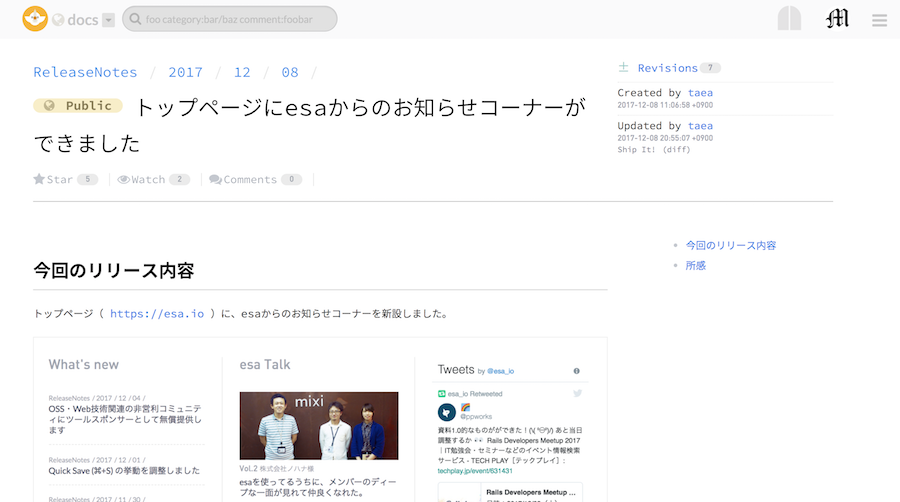
Task: Click the What's new heading in screenshot
Action: (84, 364)
